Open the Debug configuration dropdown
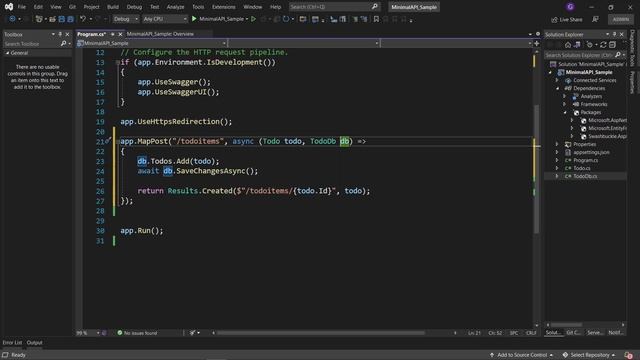640x360 pixels. point(126,19)
